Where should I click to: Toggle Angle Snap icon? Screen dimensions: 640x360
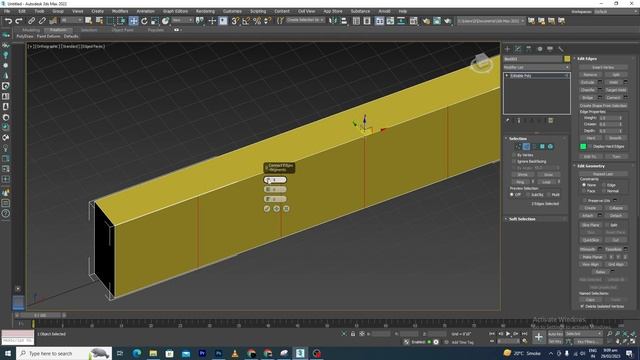(246, 21)
